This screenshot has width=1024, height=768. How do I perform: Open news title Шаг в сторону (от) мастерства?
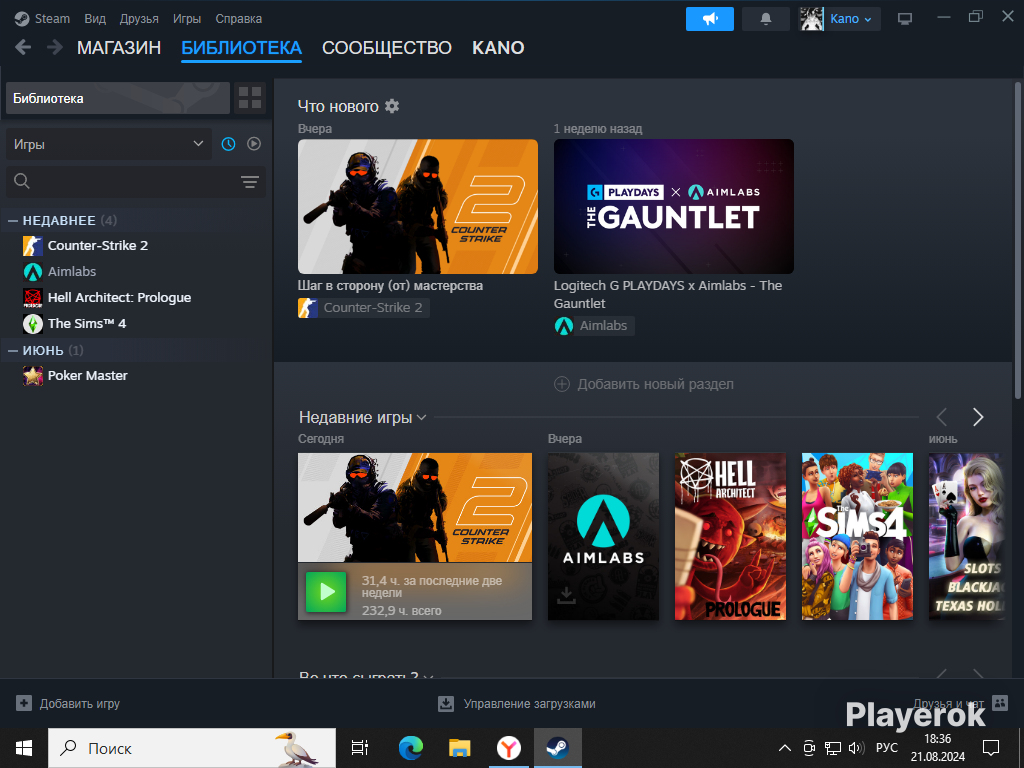coord(391,285)
